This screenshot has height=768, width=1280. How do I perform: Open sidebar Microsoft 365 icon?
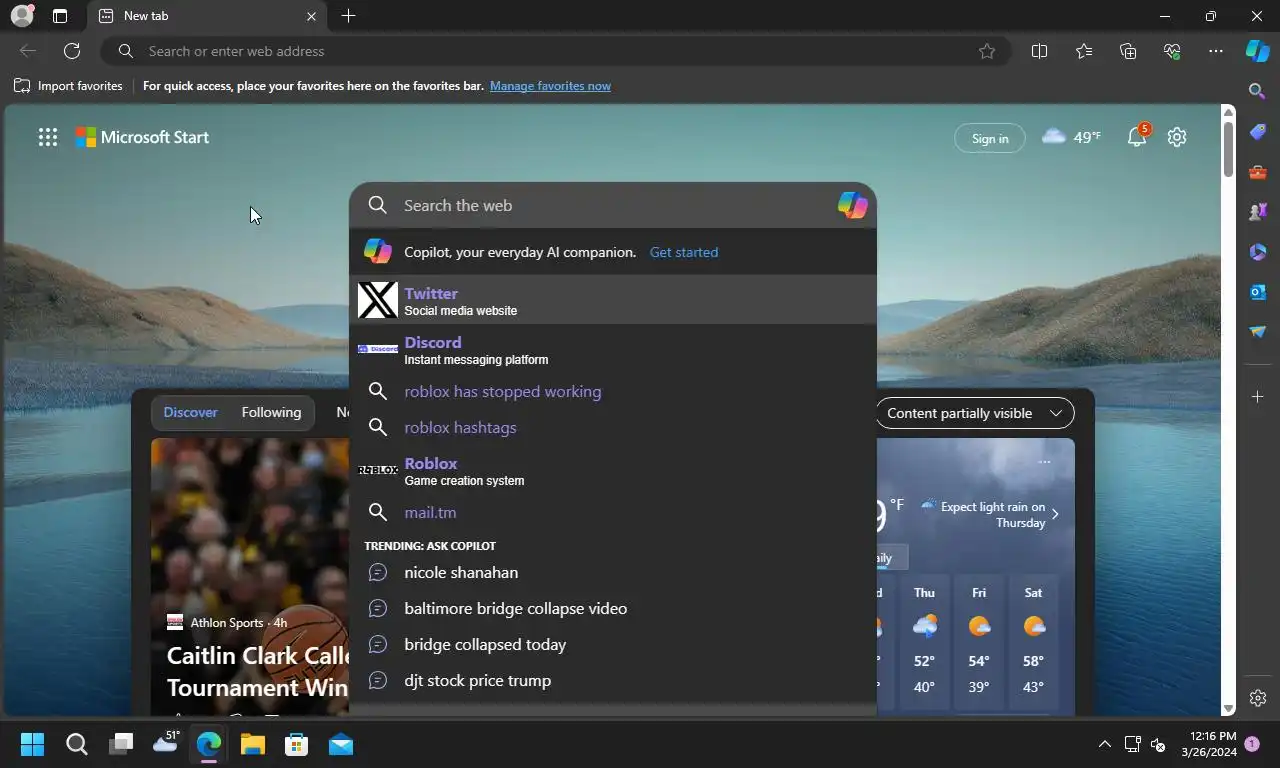(x=1258, y=252)
